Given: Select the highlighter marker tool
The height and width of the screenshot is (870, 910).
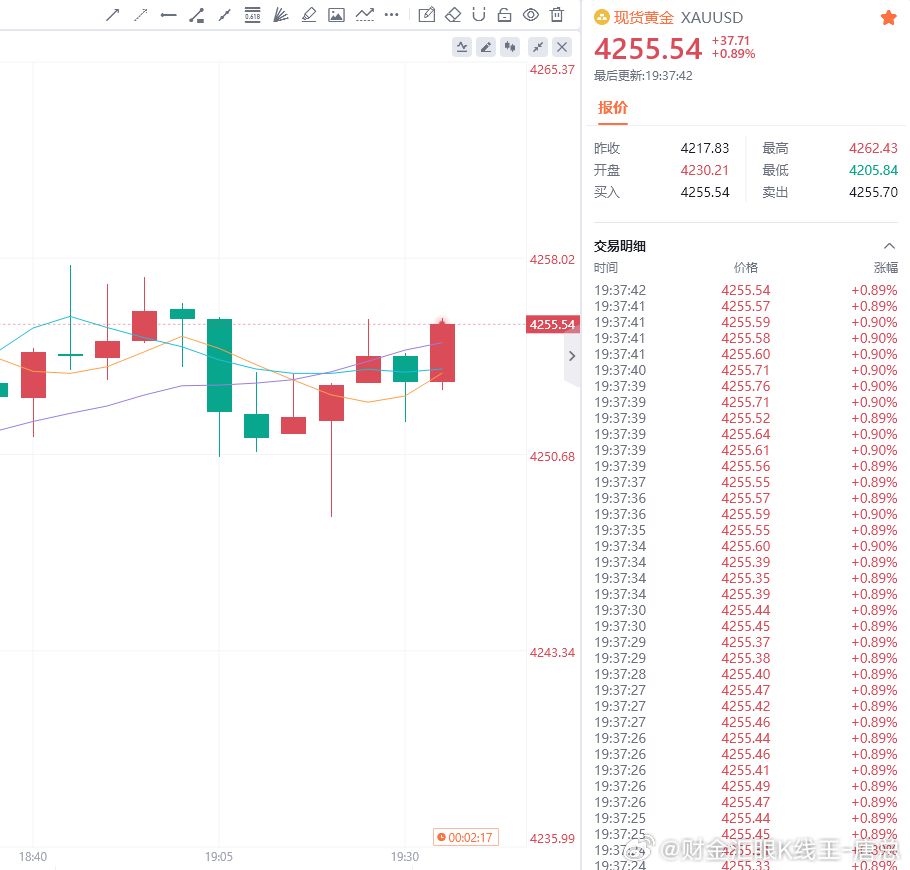Looking at the screenshot, I should point(309,15).
